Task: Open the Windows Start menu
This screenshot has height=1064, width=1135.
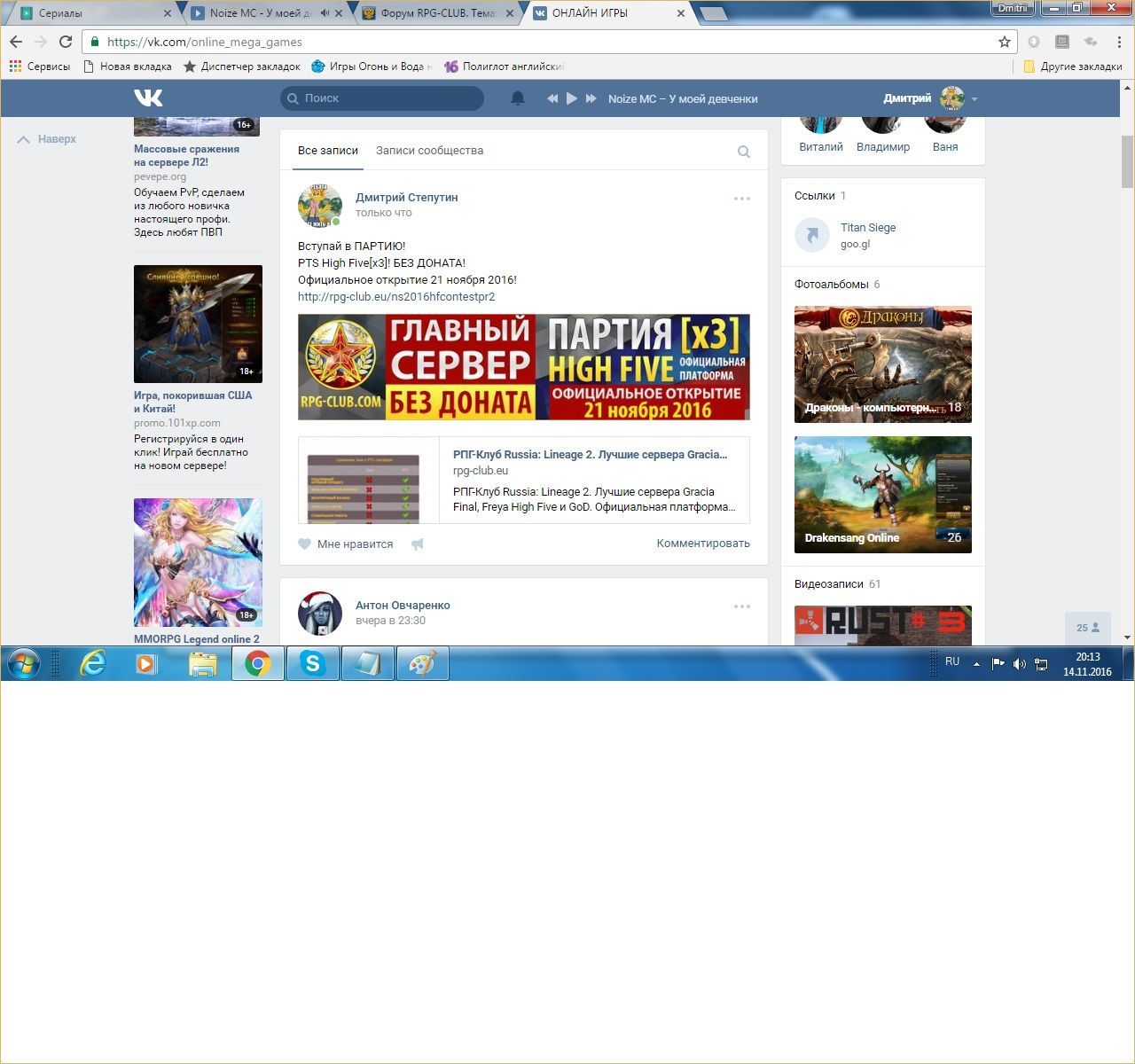Action: coord(24,663)
